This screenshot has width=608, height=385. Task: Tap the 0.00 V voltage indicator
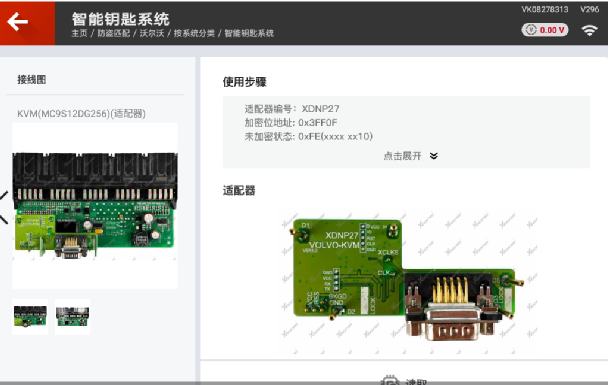coord(545,30)
